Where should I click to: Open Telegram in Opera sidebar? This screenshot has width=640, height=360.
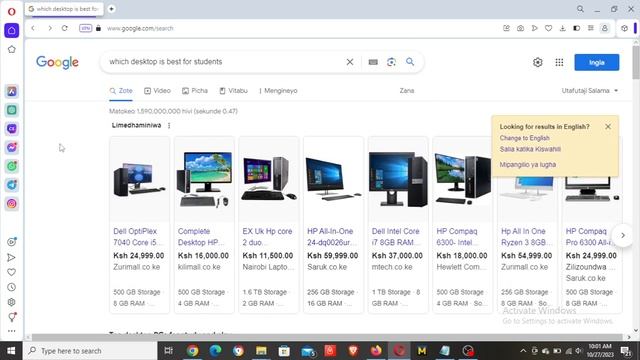pos(11,185)
